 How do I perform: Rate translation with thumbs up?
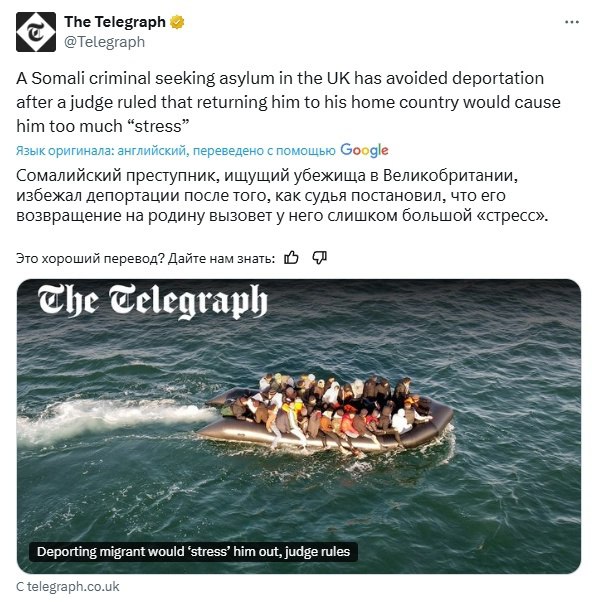291,258
